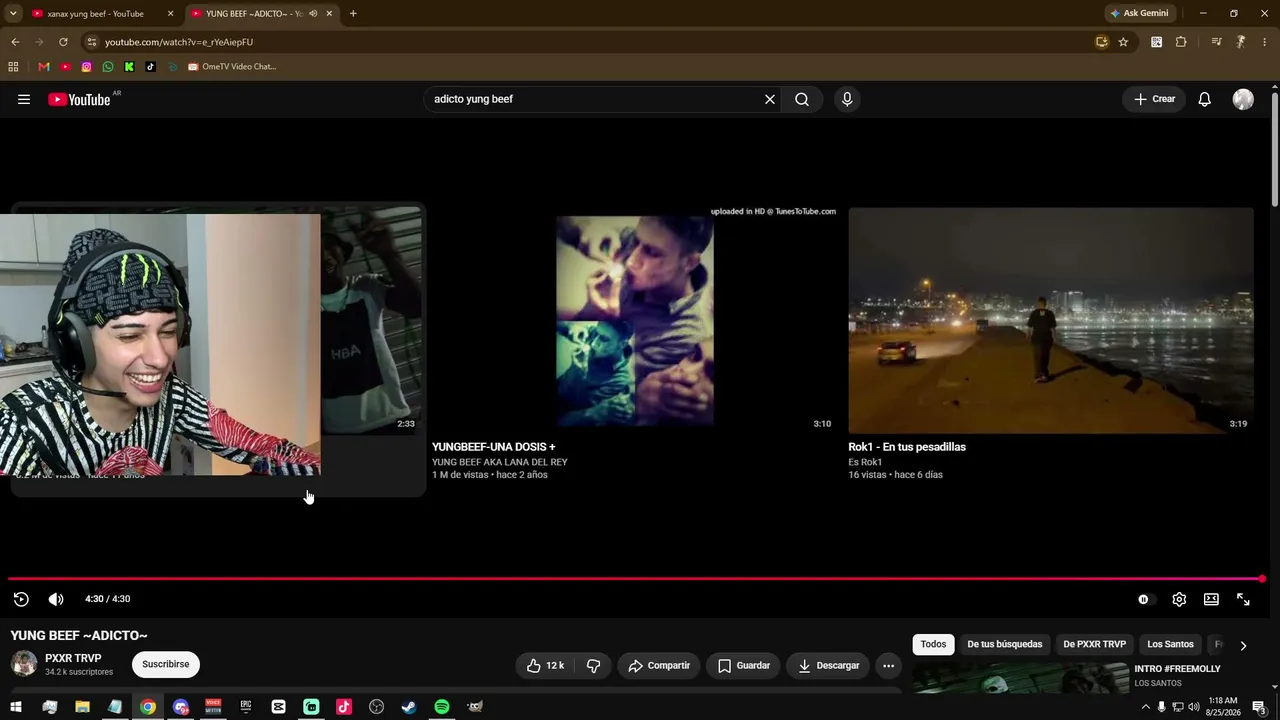
Task: Bookmark this page with the star
Action: coord(1123,42)
